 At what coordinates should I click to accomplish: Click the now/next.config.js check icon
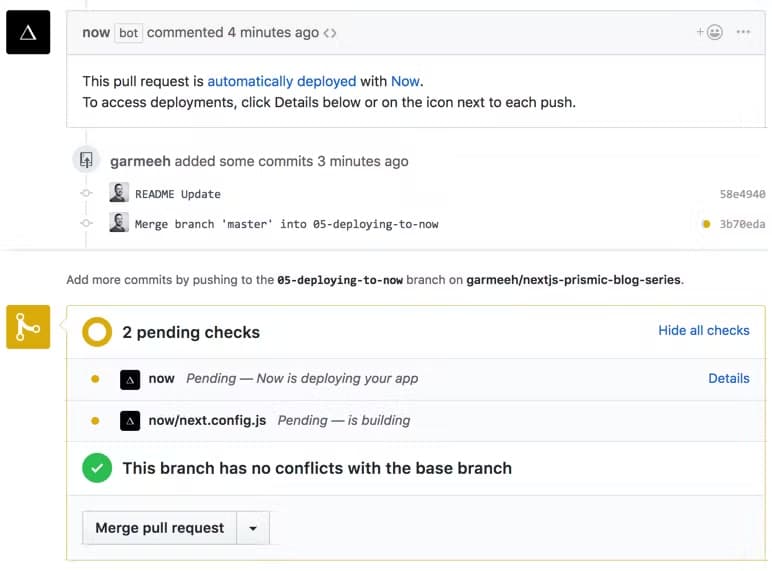coord(130,420)
